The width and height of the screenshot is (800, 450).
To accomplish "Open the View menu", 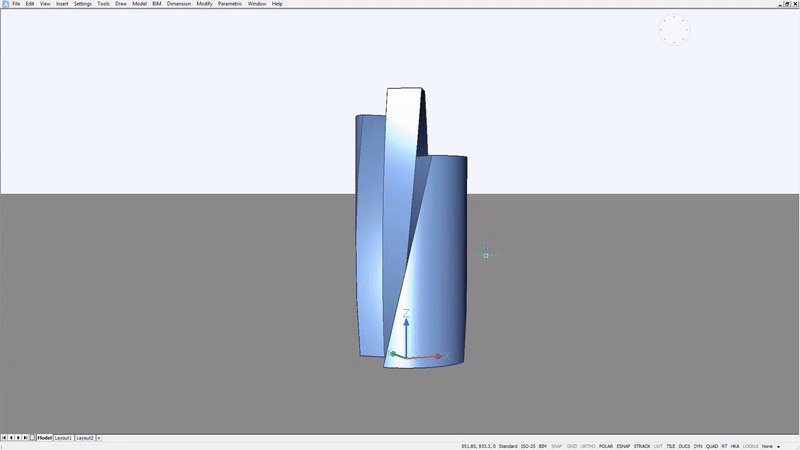I will [x=45, y=4].
